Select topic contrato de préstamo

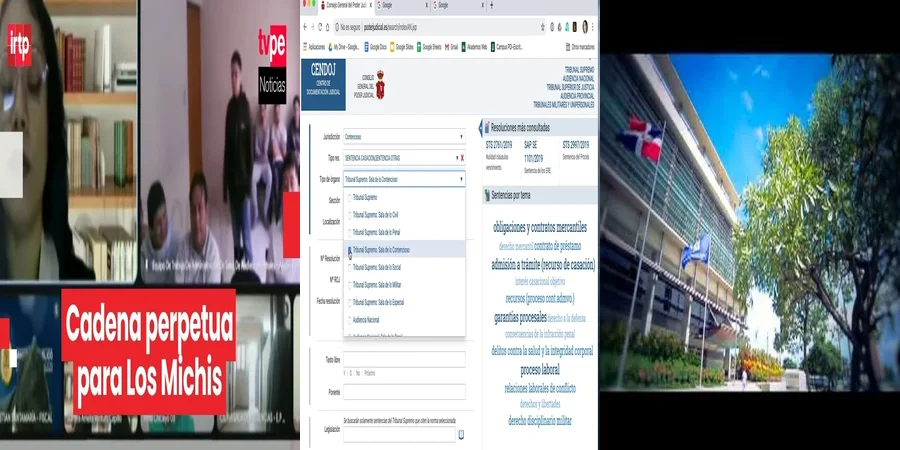557,246
